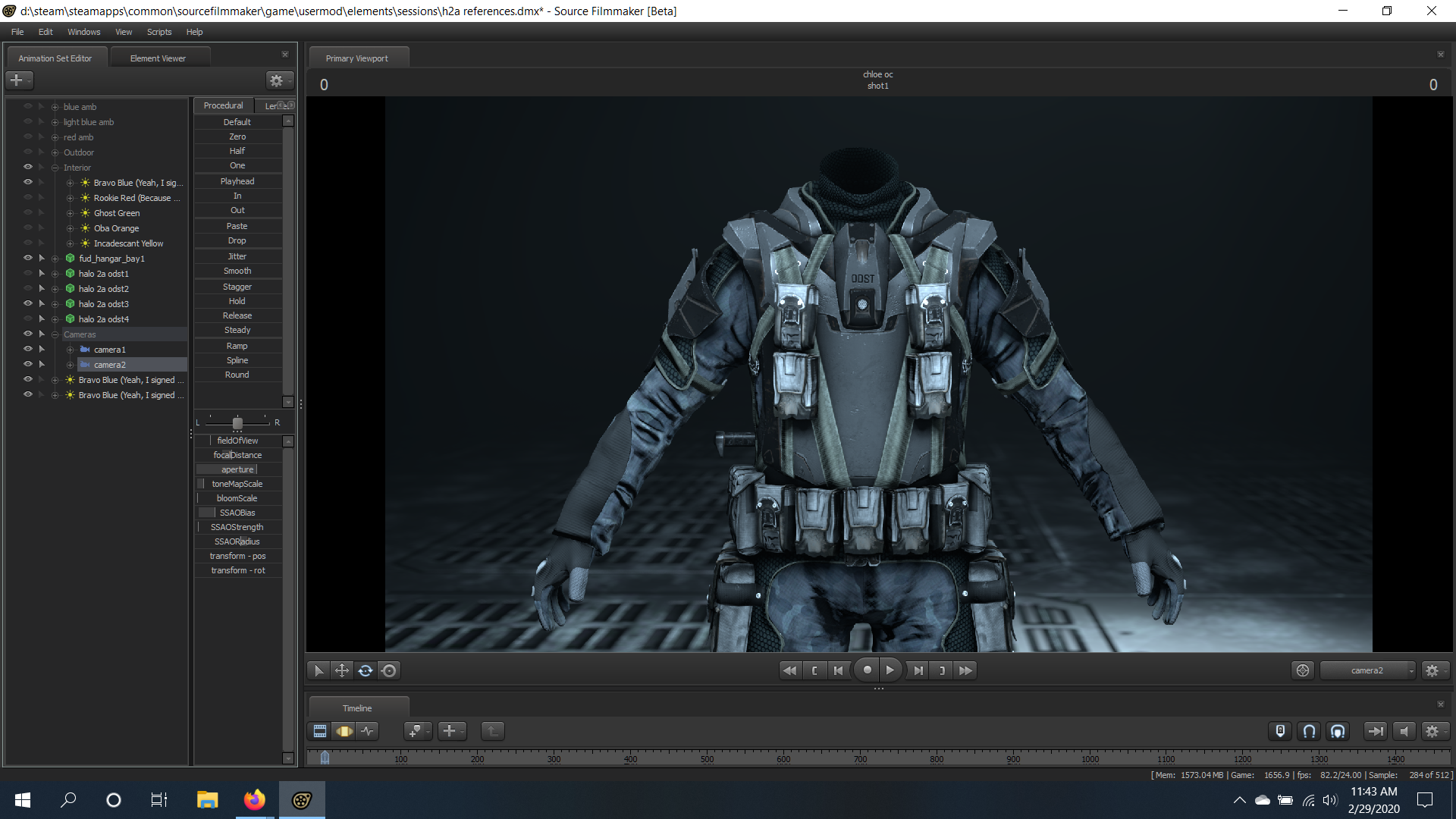
Task: Open the Windows menu
Action: [83, 32]
